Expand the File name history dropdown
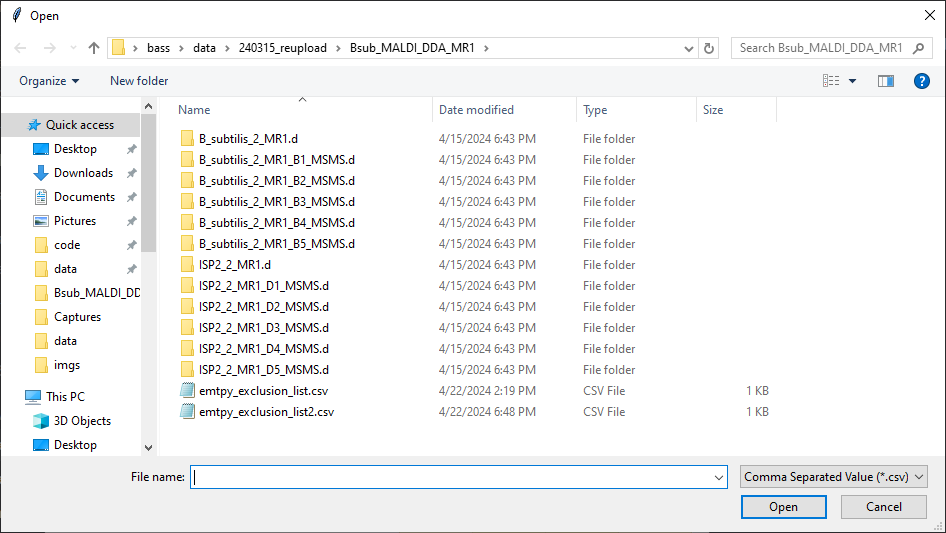The height and width of the screenshot is (533, 946). tap(719, 477)
